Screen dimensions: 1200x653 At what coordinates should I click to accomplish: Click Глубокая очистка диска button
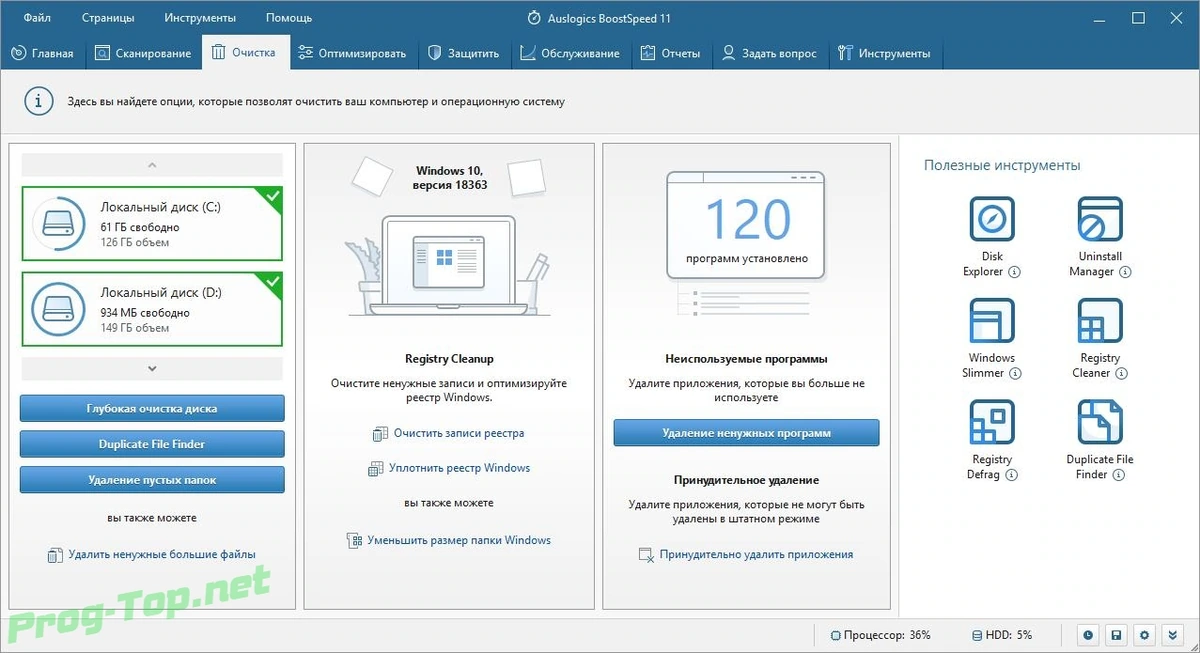pyautogui.click(x=152, y=408)
